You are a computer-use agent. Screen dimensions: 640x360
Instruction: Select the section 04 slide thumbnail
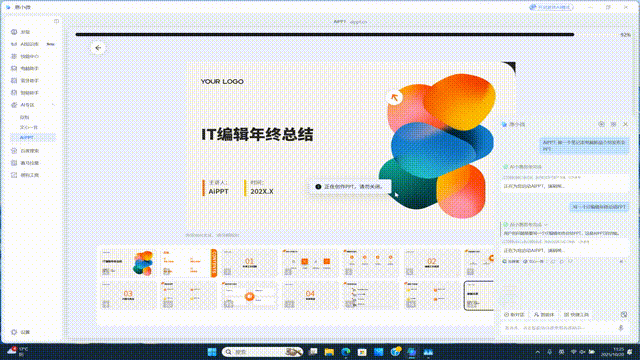[x=310, y=295]
